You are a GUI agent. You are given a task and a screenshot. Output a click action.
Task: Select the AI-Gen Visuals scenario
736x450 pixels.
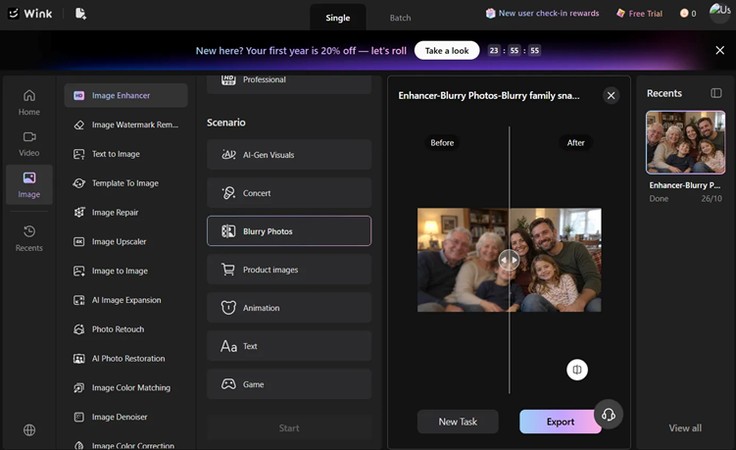(x=289, y=154)
